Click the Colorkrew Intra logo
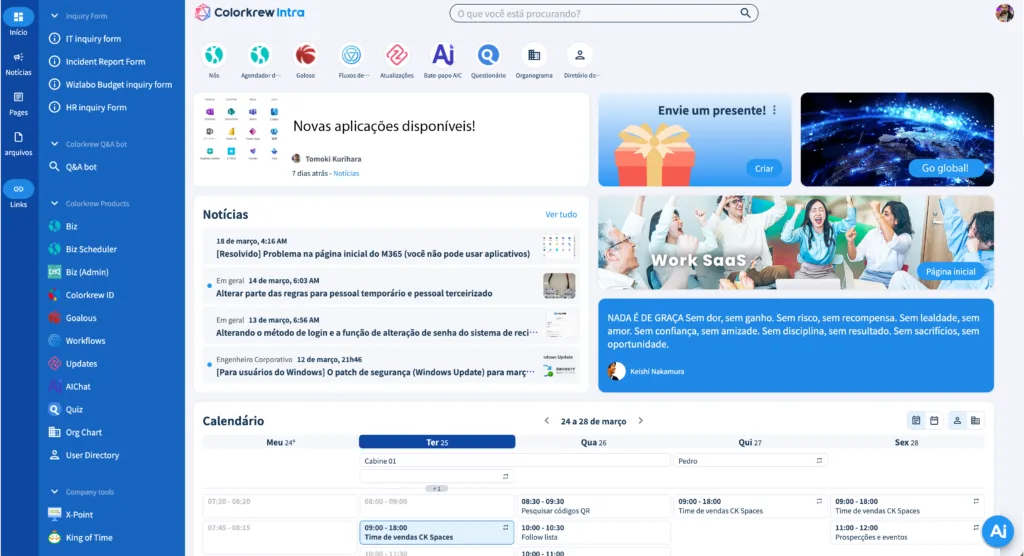Viewport: 1024px width, 556px height. pos(250,12)
